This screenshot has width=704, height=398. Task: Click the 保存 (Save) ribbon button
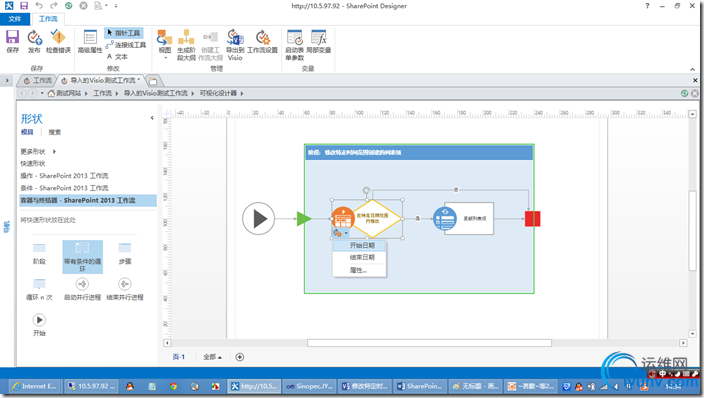13,41
